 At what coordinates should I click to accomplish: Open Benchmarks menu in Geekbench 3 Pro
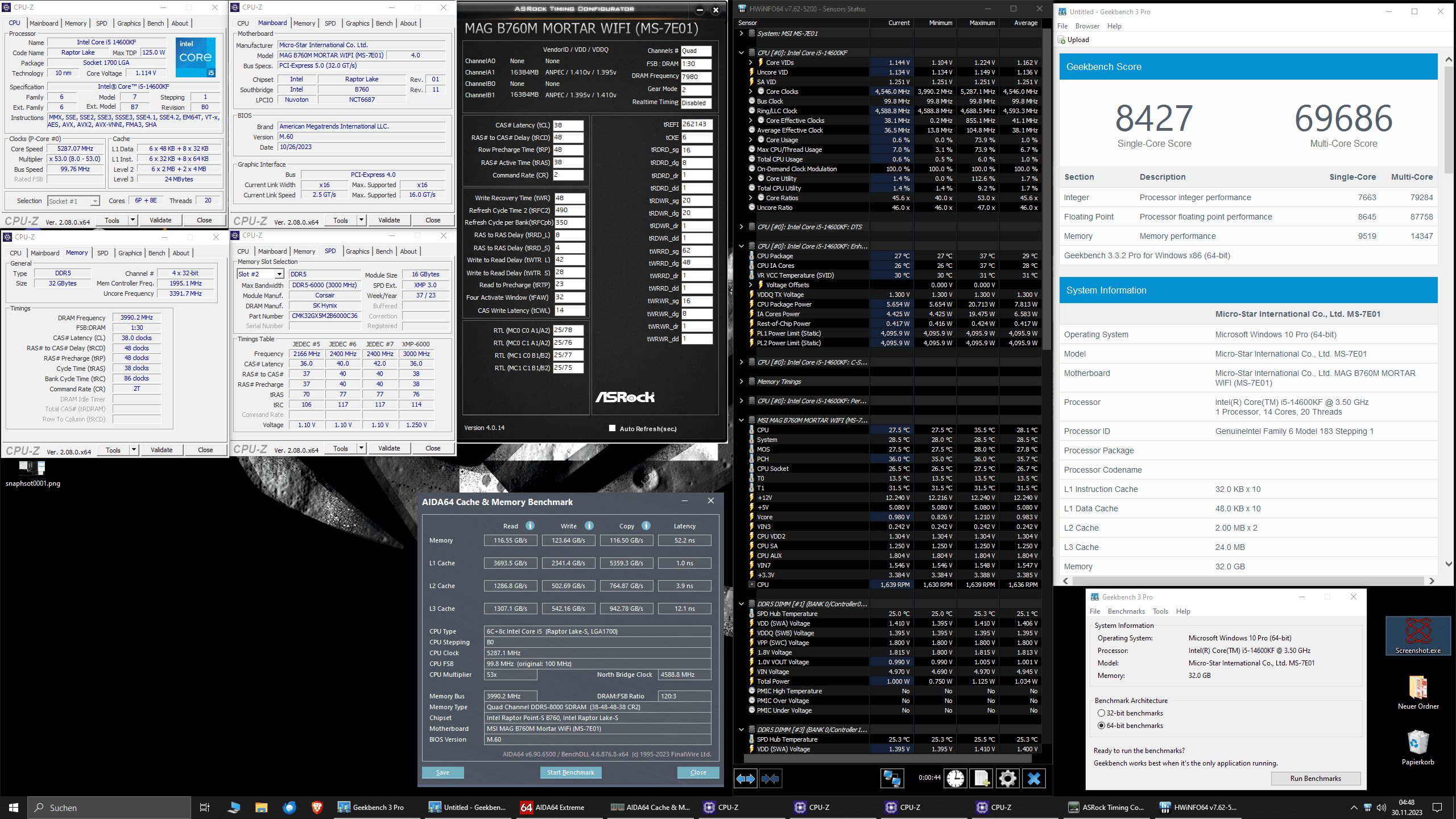coord(1126,611)
